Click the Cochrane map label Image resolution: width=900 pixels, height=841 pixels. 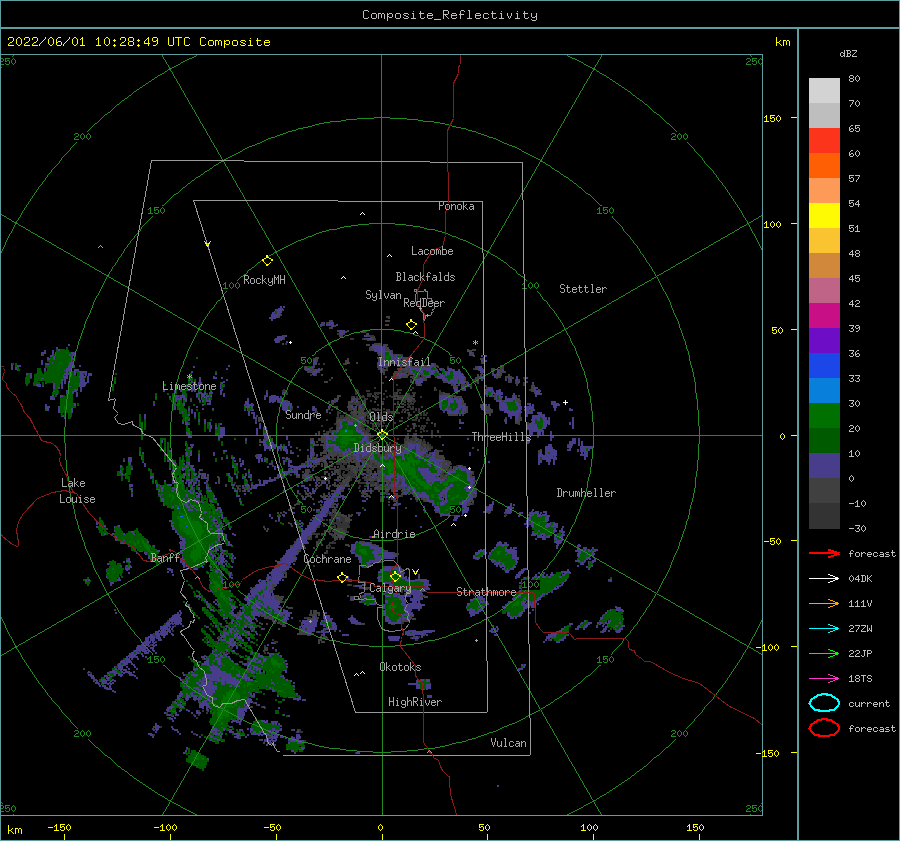327,559
